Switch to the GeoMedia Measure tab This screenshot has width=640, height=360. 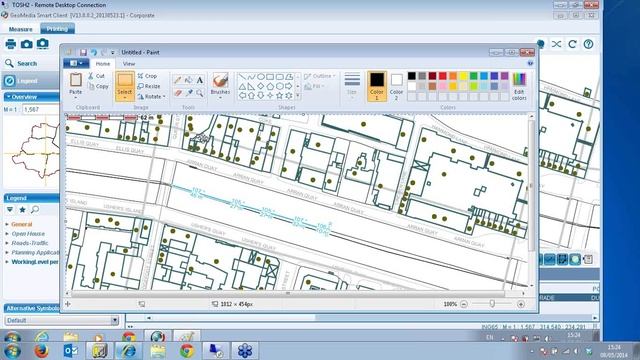click(x=20, y=29)
